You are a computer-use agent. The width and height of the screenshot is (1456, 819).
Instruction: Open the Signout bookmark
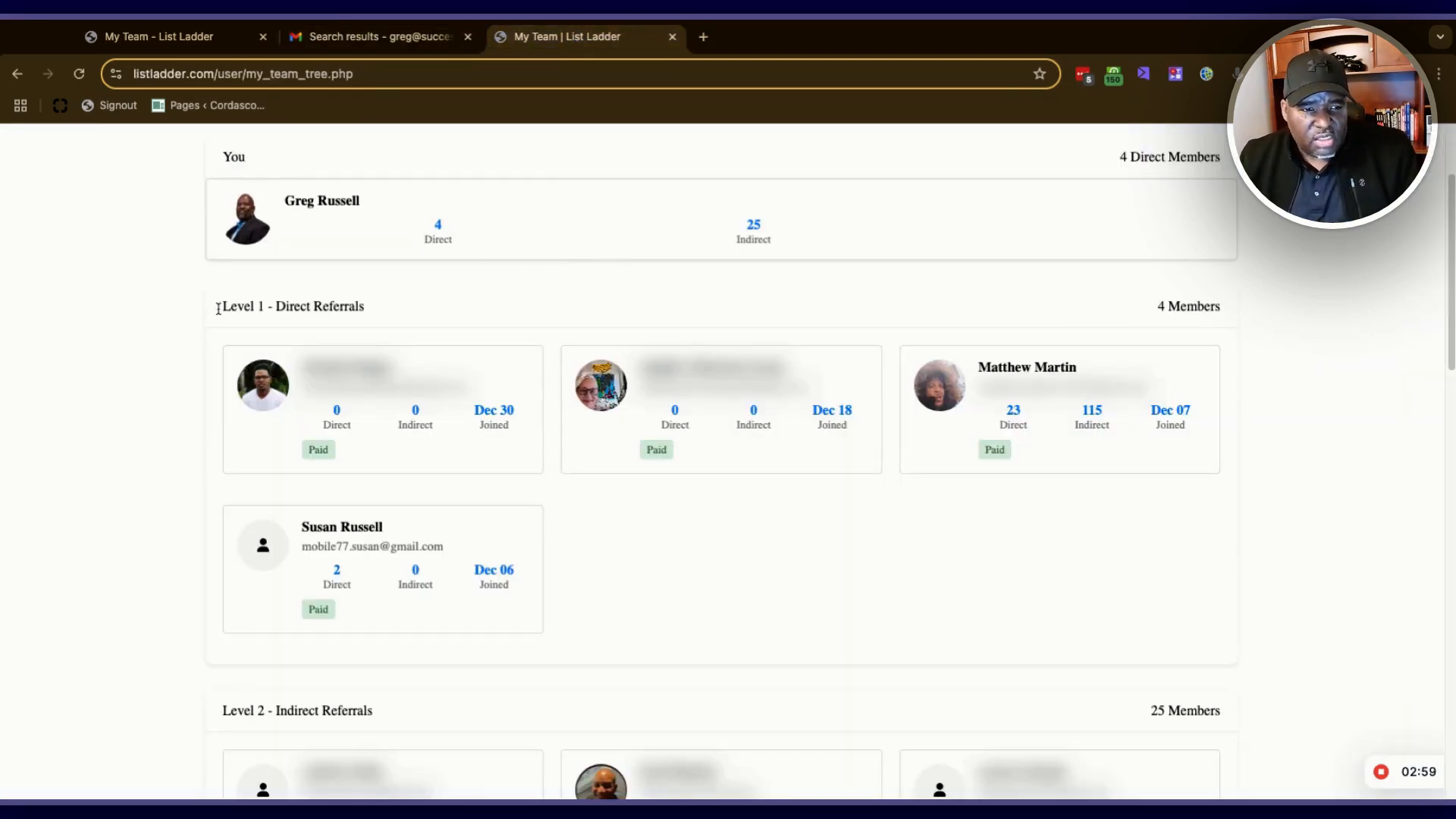point(109,105)
